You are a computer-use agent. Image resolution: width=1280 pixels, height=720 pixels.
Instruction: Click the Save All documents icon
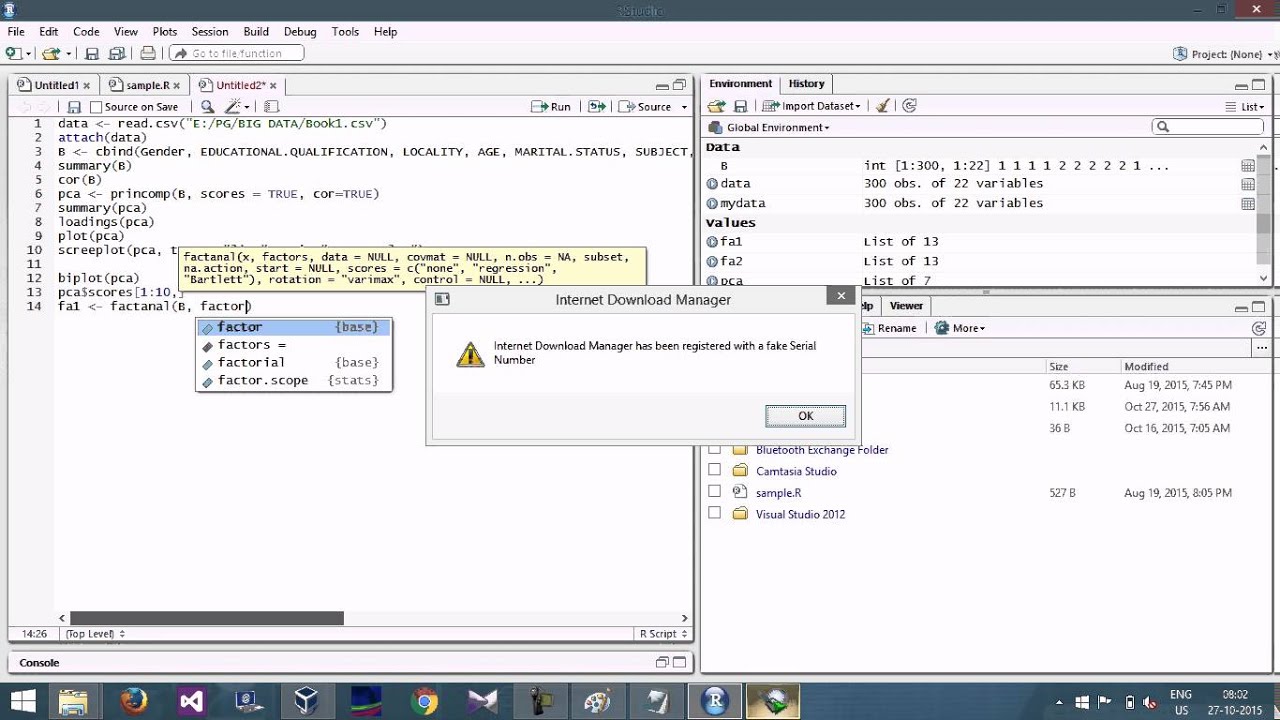click(x=117, y=53)
